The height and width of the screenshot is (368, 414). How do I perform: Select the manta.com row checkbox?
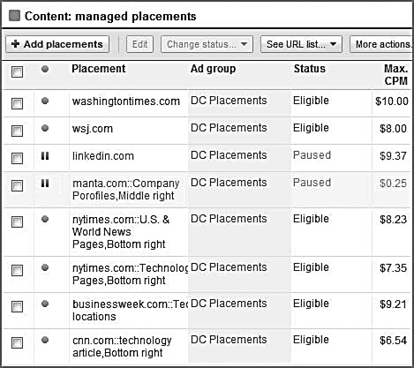click(x=17, y=185)
